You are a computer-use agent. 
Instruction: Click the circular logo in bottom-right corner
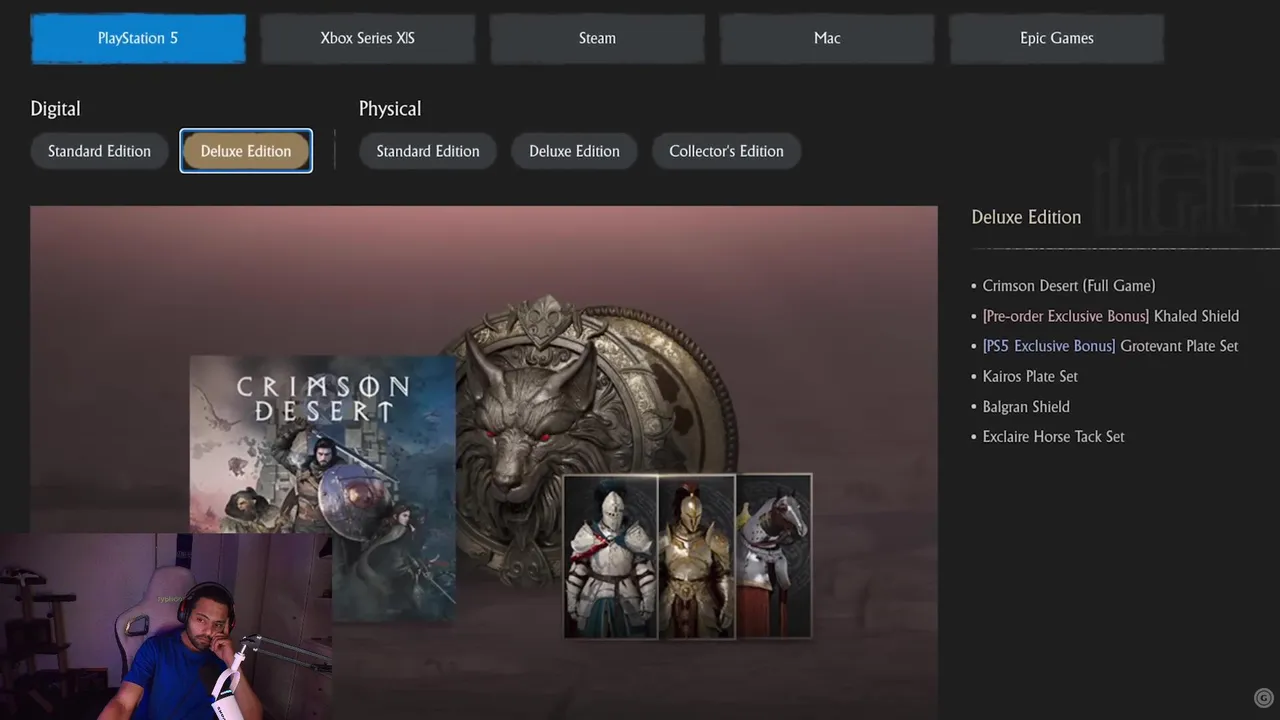1263,698
